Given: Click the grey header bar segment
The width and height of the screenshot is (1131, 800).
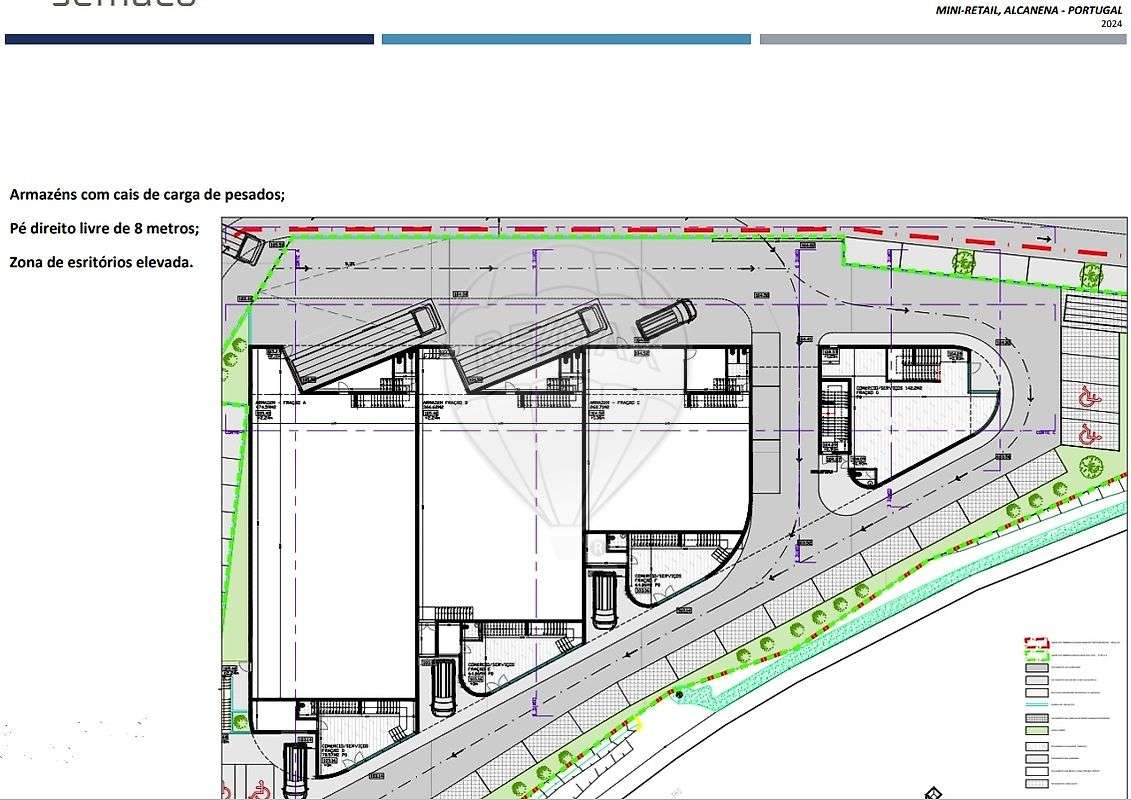Looking at the screenshot, I should coord(943,39).
